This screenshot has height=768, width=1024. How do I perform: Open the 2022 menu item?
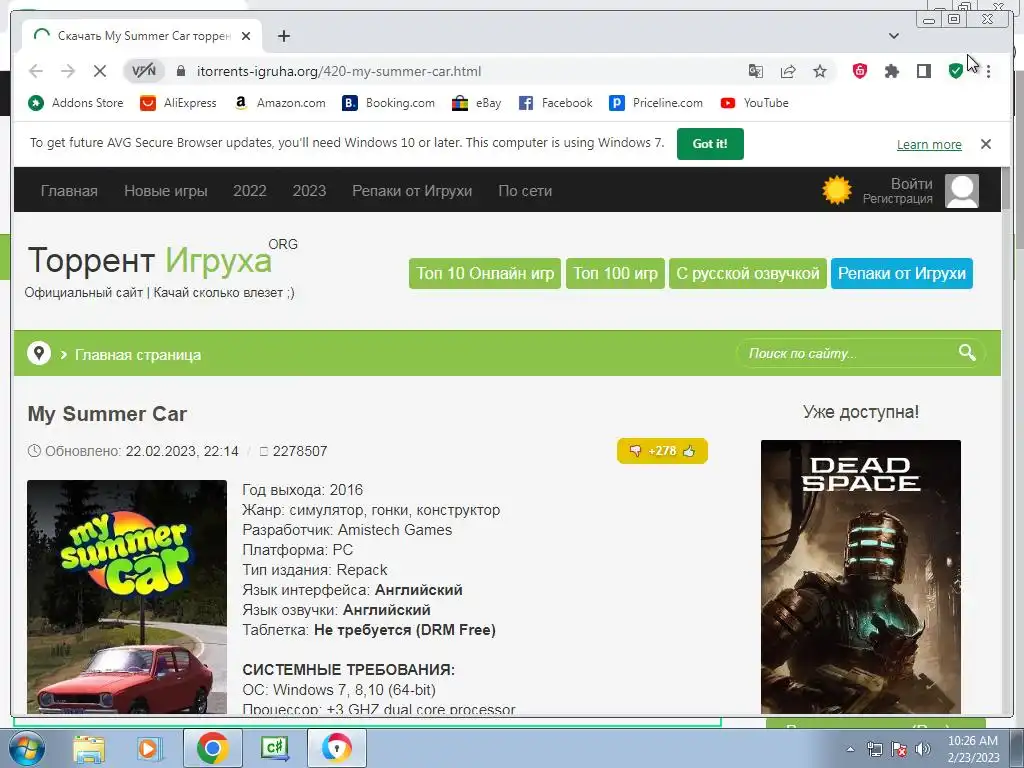[x=249, y=191]
